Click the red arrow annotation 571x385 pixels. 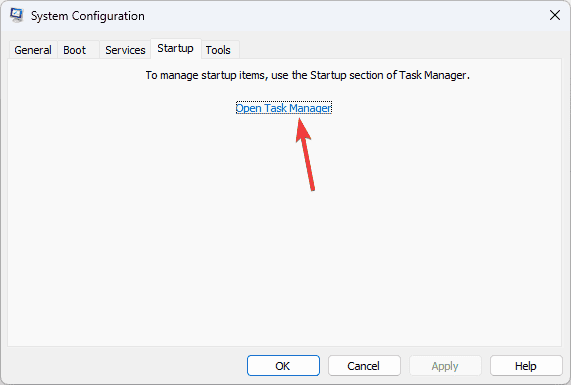pos(305,154)
